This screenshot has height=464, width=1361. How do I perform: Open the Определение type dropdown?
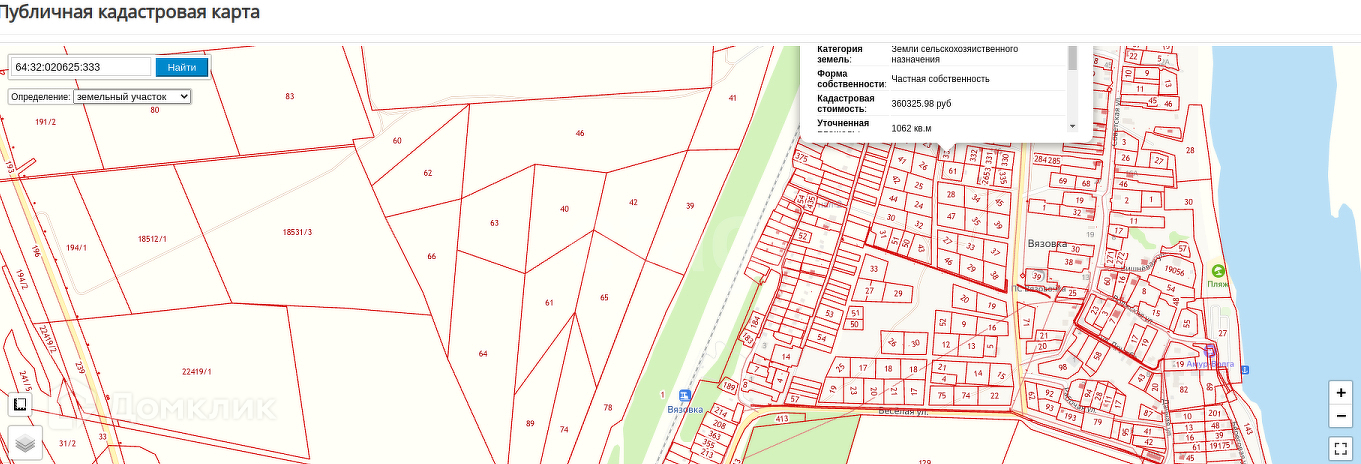(x=131, y=96)
